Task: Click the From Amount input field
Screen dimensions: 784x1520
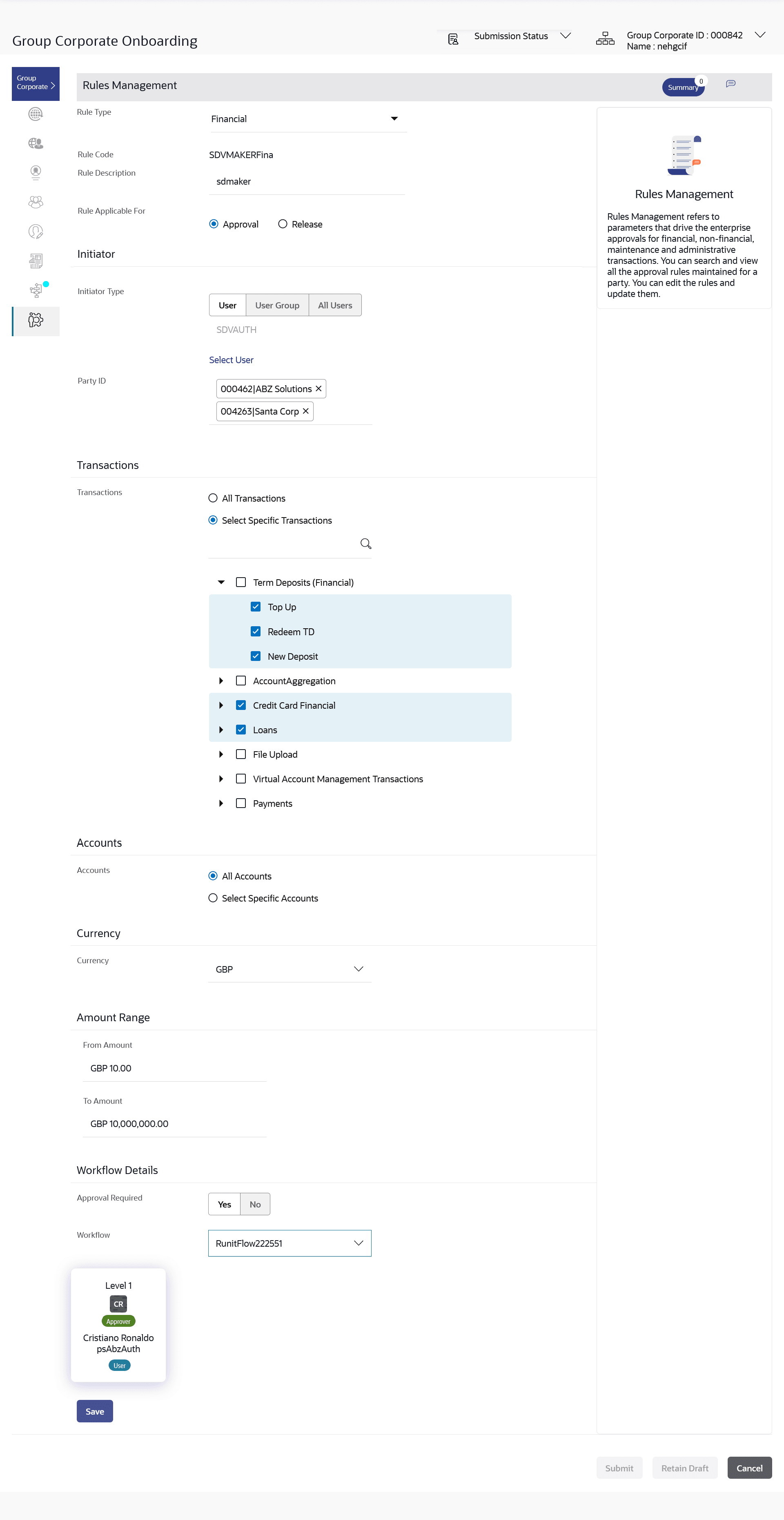Action: click(174, 1068)
